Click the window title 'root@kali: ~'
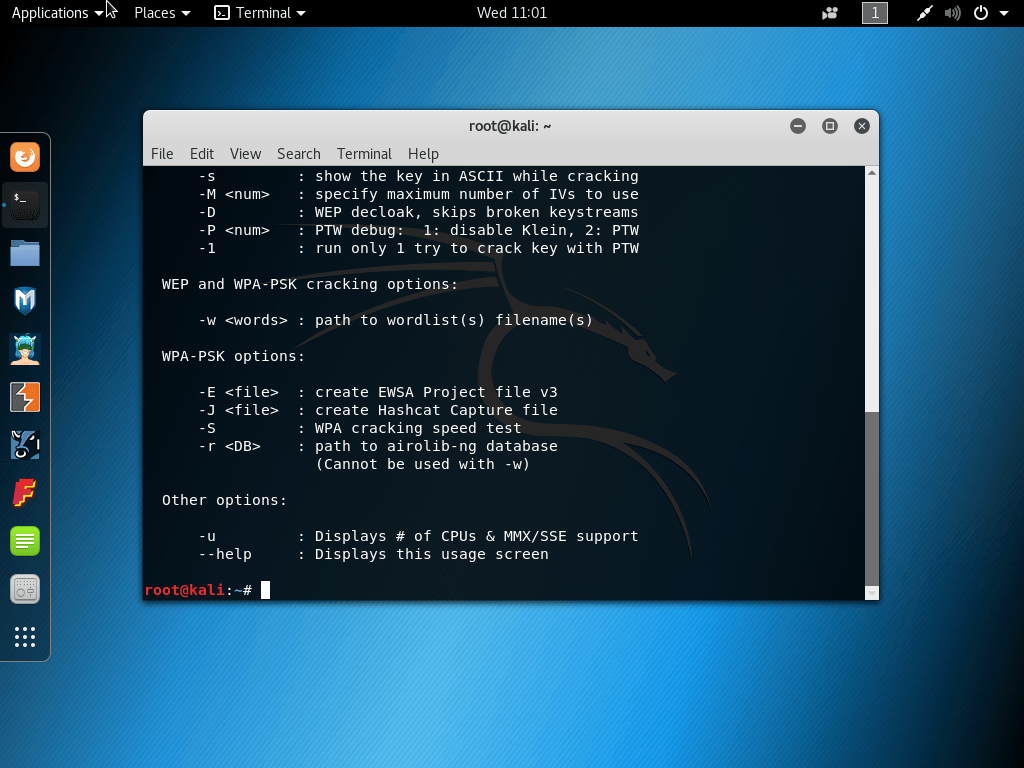 pos(510,126)
